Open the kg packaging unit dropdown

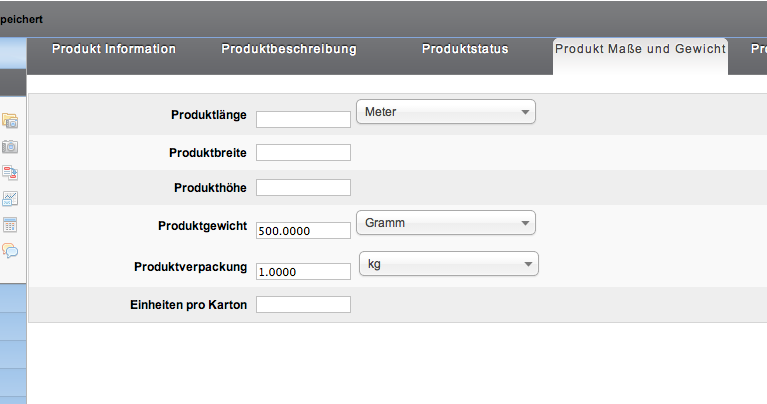coord(448,264)
